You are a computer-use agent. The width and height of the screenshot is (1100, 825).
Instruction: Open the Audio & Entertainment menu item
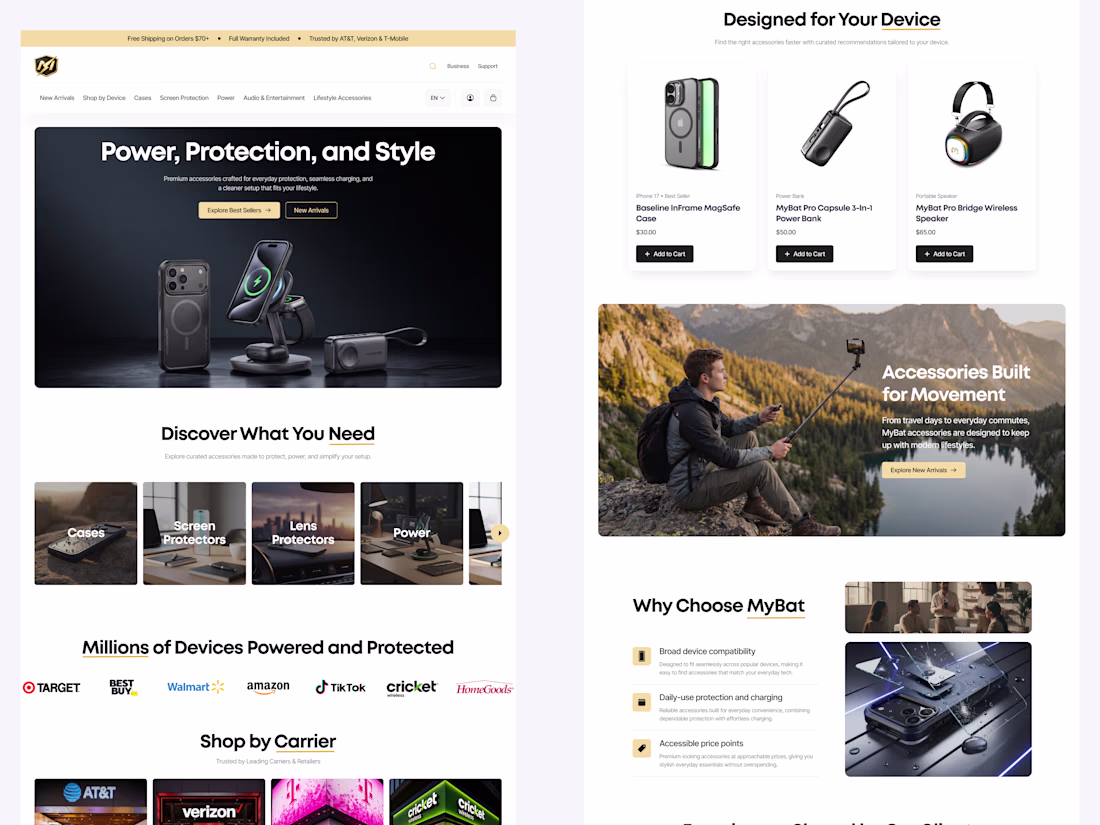[274, 98]
